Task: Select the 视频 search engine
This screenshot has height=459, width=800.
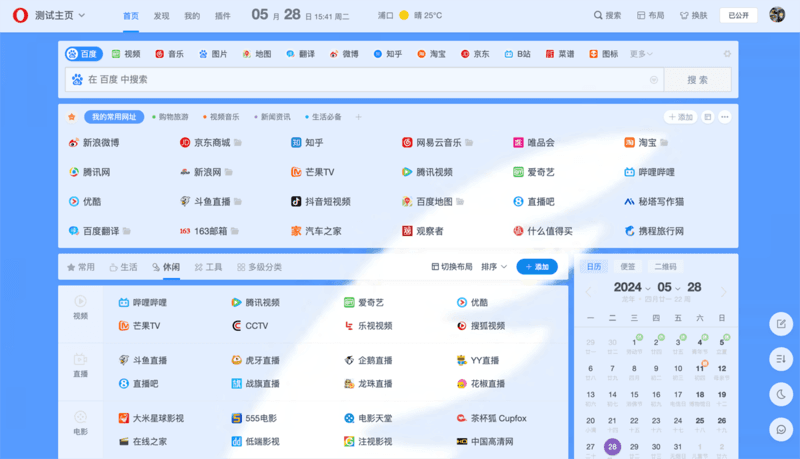Action: click(126, 54)
